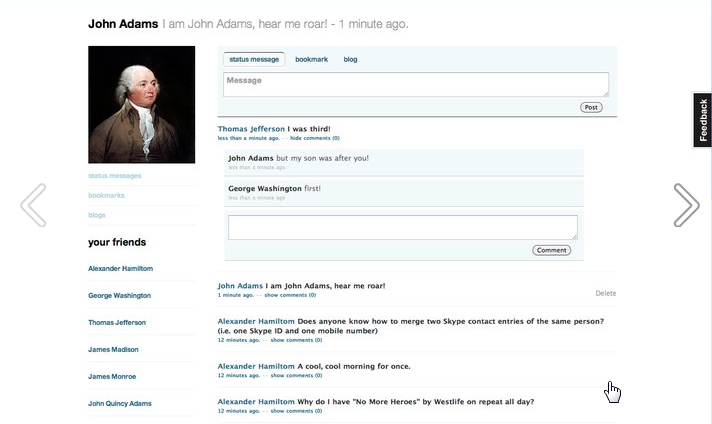
Task: Open the Feedback side tab
Action: point(702,120)
